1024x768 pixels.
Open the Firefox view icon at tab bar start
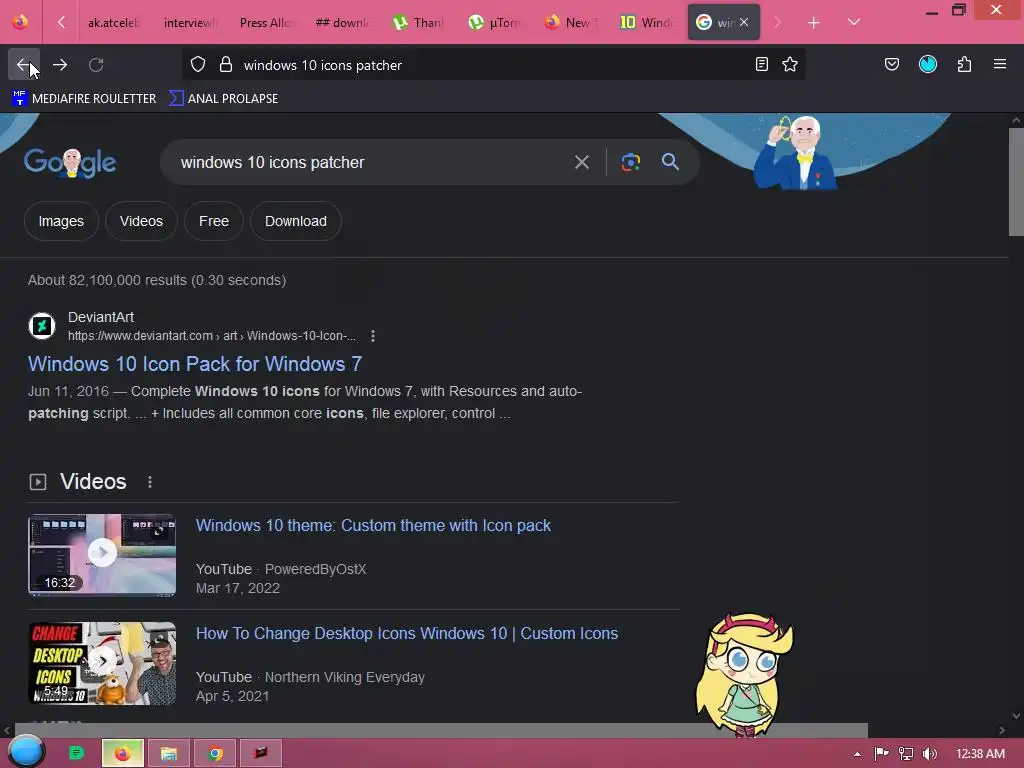[x=20, y=22]
